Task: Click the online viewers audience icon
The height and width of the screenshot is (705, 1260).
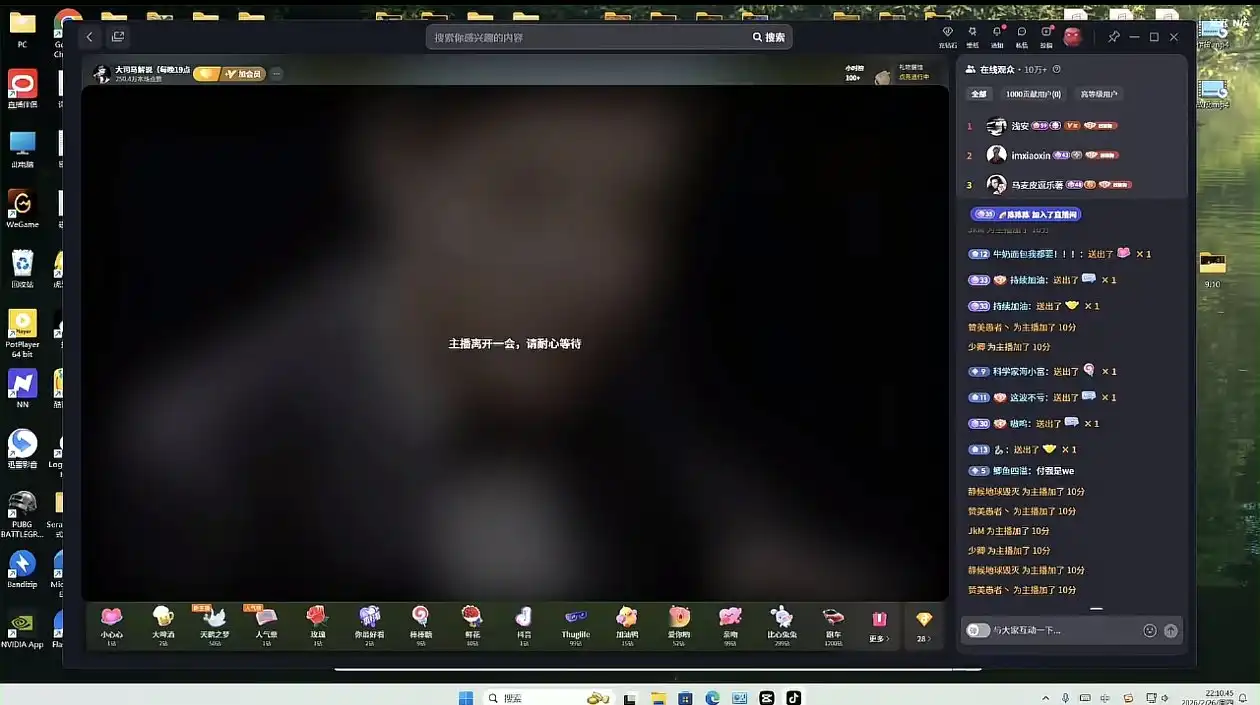Action: coord(969,68)
